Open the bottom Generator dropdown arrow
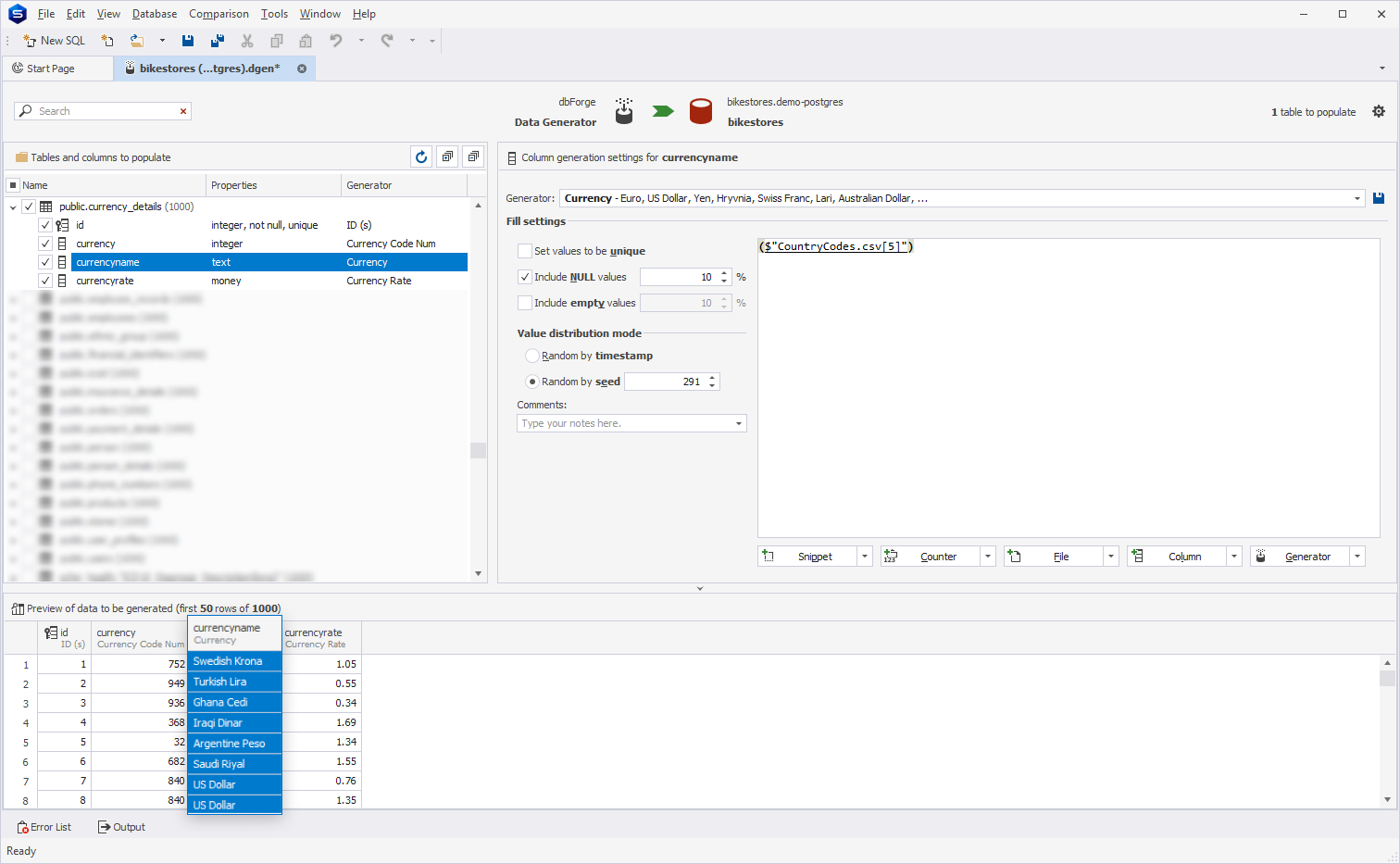This screenshot has width=1400, height=864. [1357, 557]
